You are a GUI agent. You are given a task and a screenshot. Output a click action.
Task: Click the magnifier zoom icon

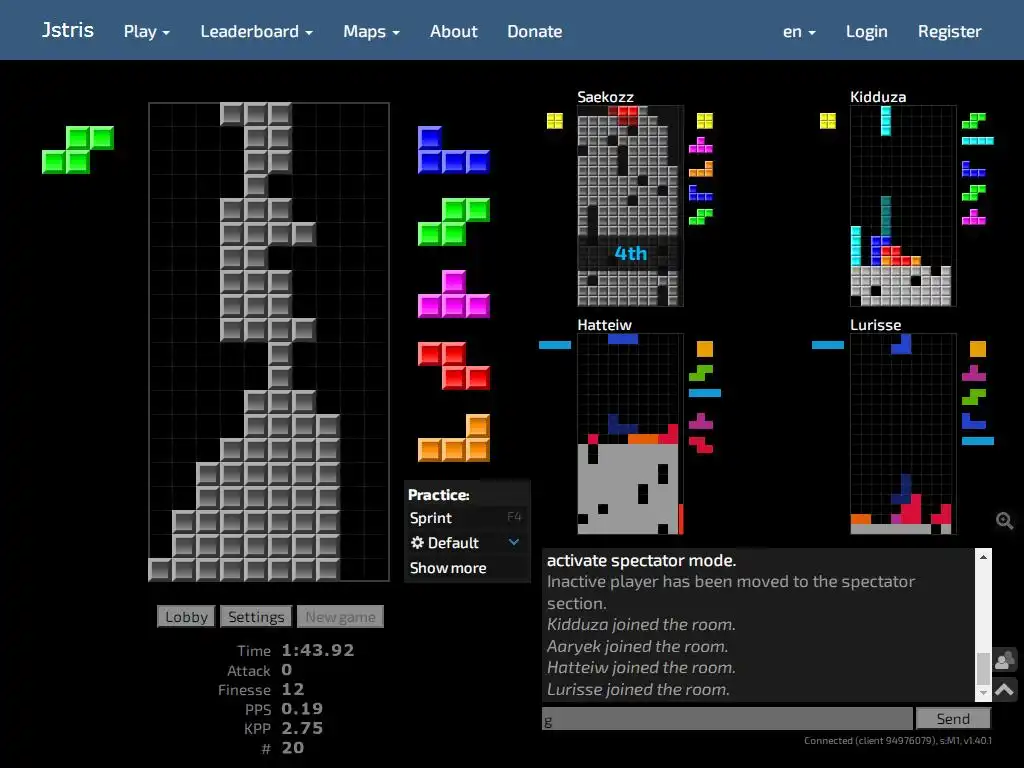click(x=1004, y=520)
